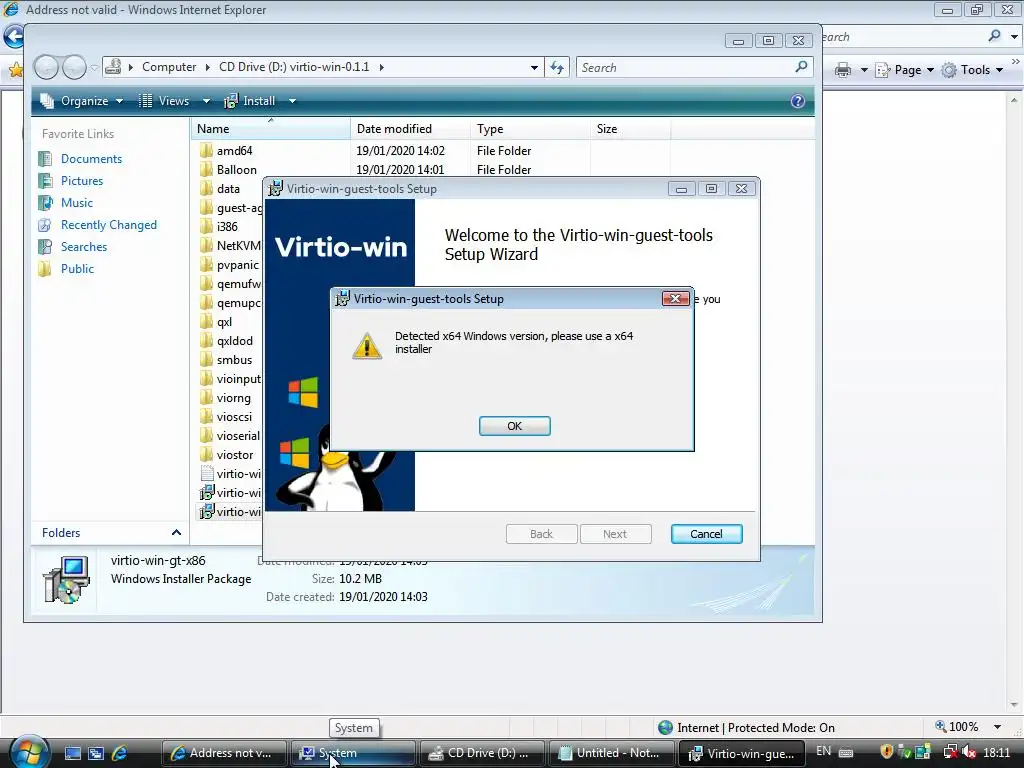Click the Explorer Search input field
Viewport: 1024px width, 768px height.
(x=682, y=67)
